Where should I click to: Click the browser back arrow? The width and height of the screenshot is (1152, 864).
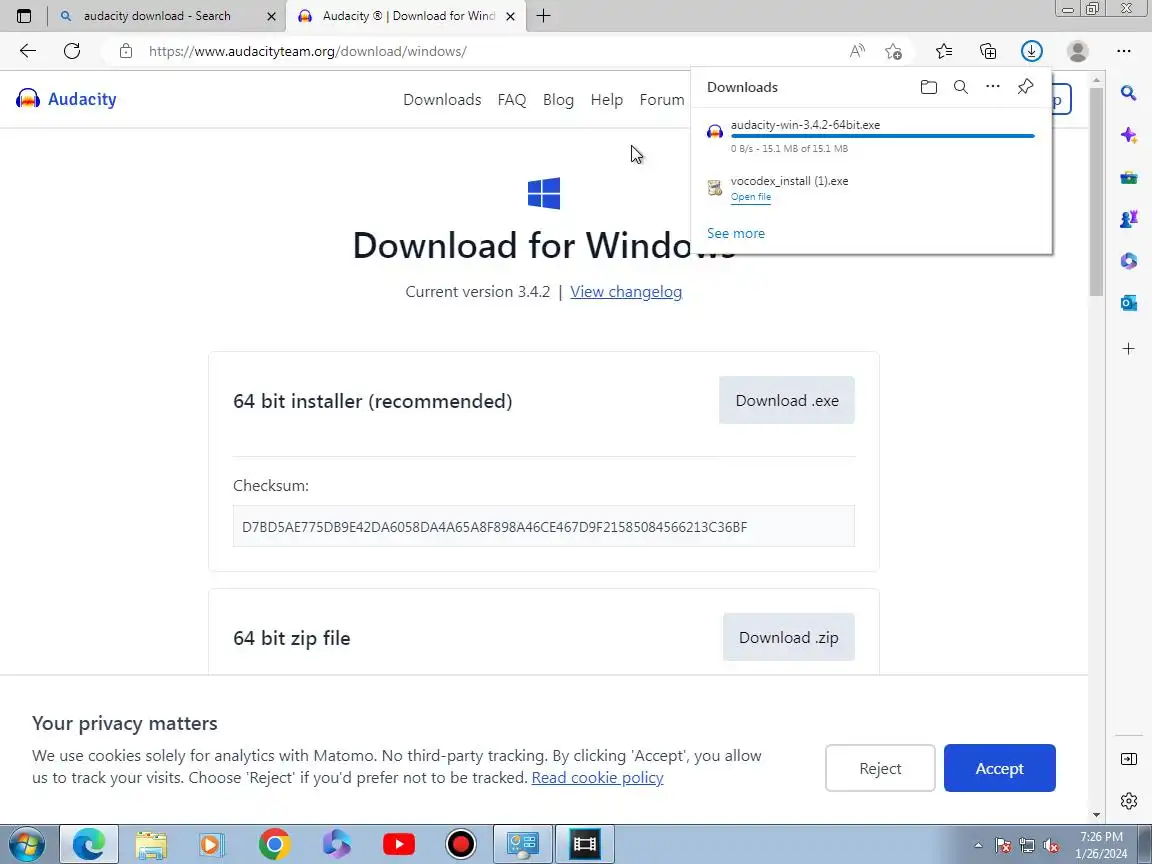[x=28, y=51]
